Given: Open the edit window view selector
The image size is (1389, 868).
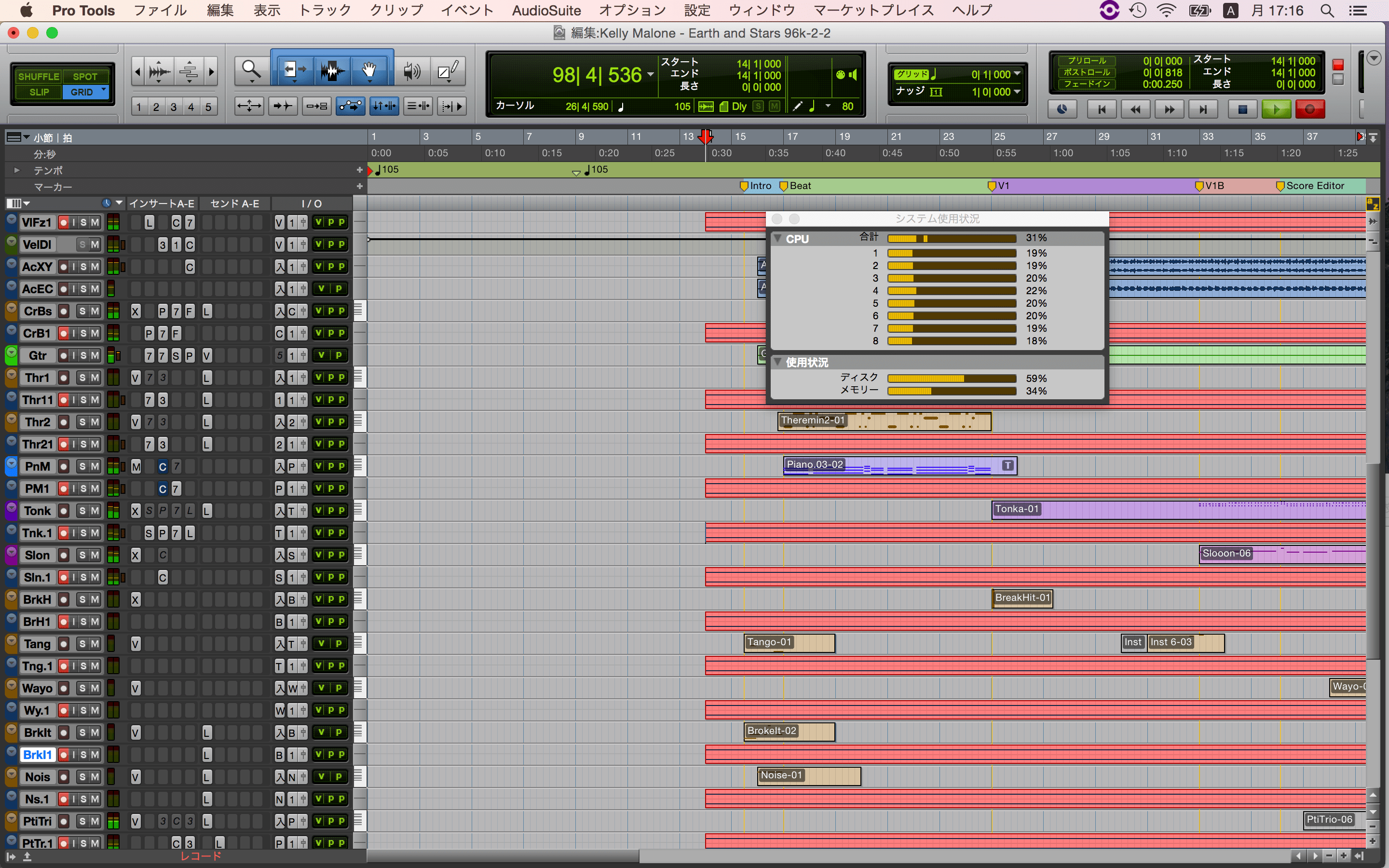Looking at the screenshot, I should [17, 203].
